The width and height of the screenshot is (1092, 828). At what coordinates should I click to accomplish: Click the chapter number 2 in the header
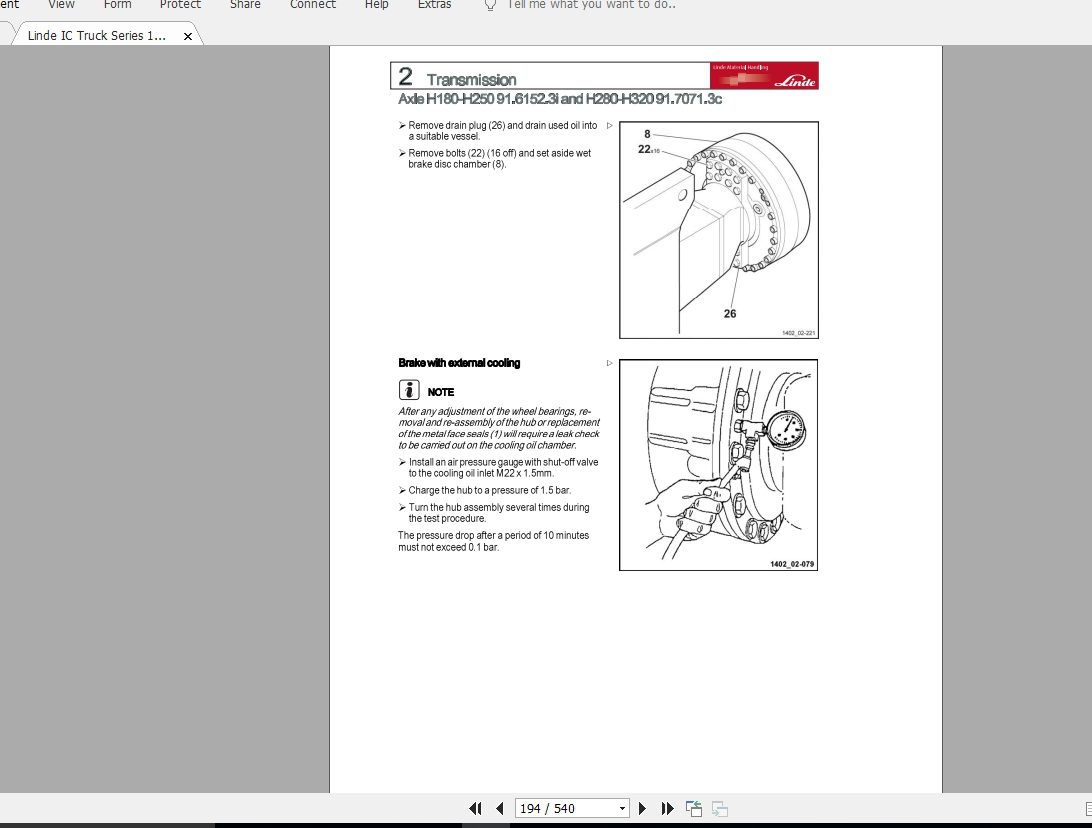(405, 76)
